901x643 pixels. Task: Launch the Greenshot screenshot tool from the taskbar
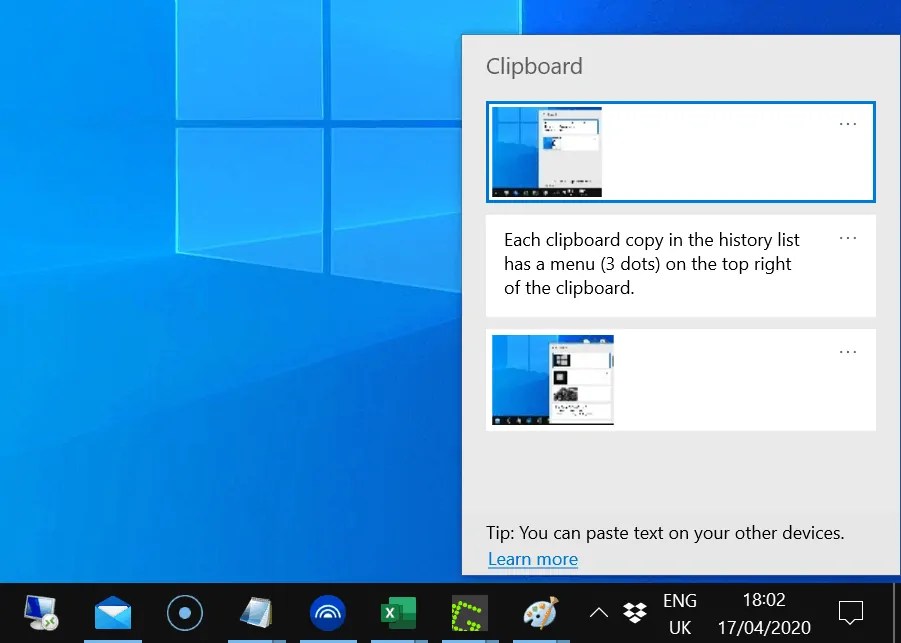(469, 613)
